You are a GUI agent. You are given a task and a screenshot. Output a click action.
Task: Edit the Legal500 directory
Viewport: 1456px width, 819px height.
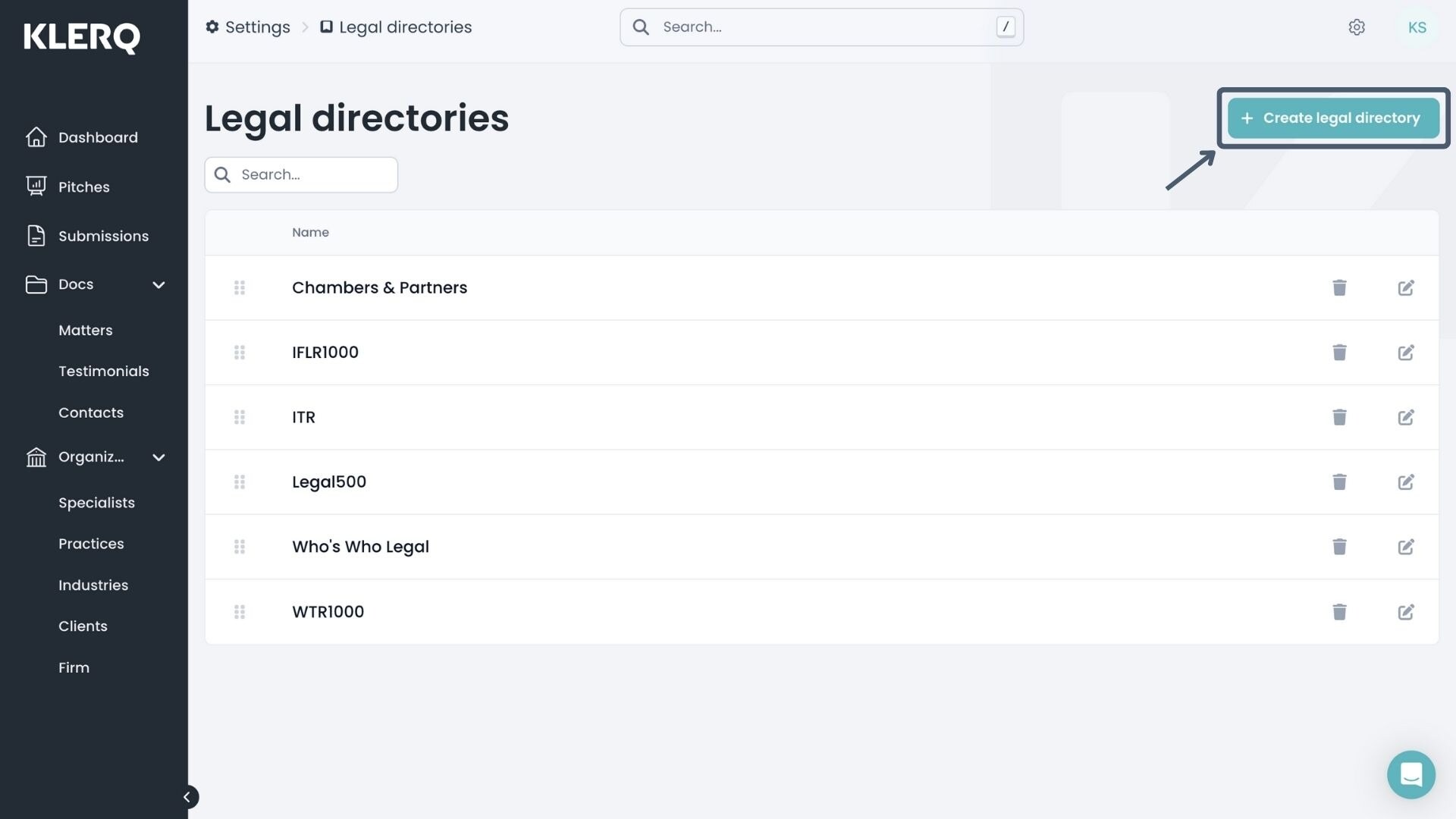tap(1406, 482)
